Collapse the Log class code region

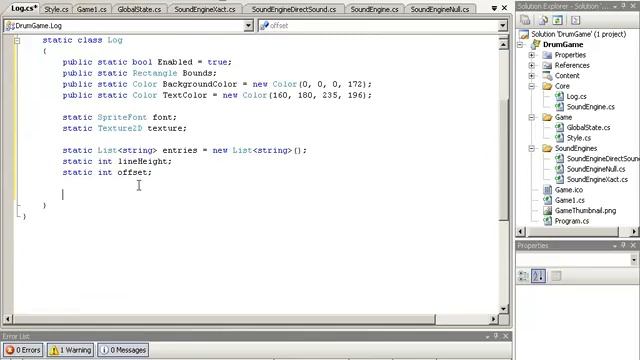click(x=17, y=40)
